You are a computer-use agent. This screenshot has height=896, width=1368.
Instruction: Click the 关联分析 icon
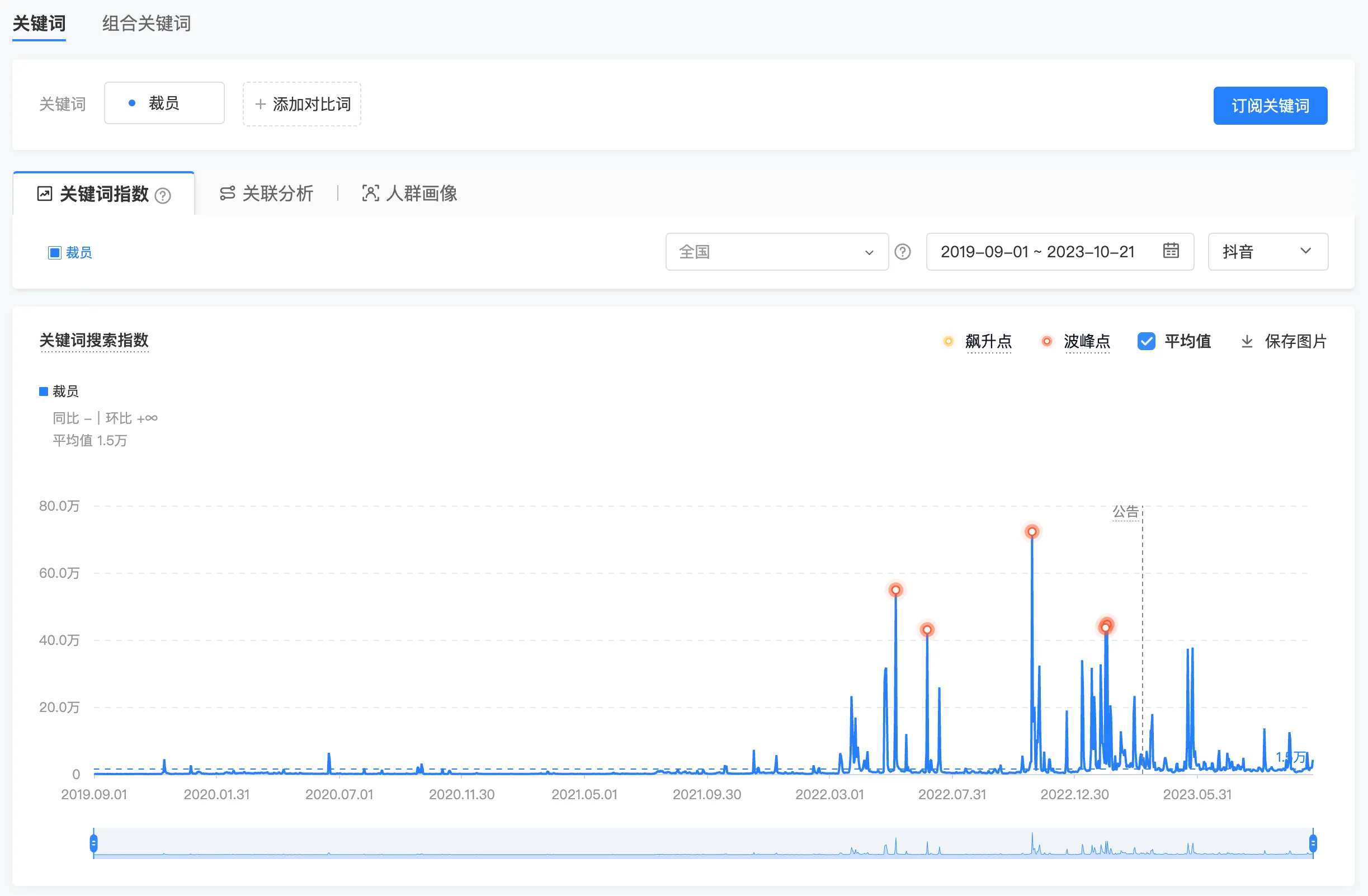228,194
